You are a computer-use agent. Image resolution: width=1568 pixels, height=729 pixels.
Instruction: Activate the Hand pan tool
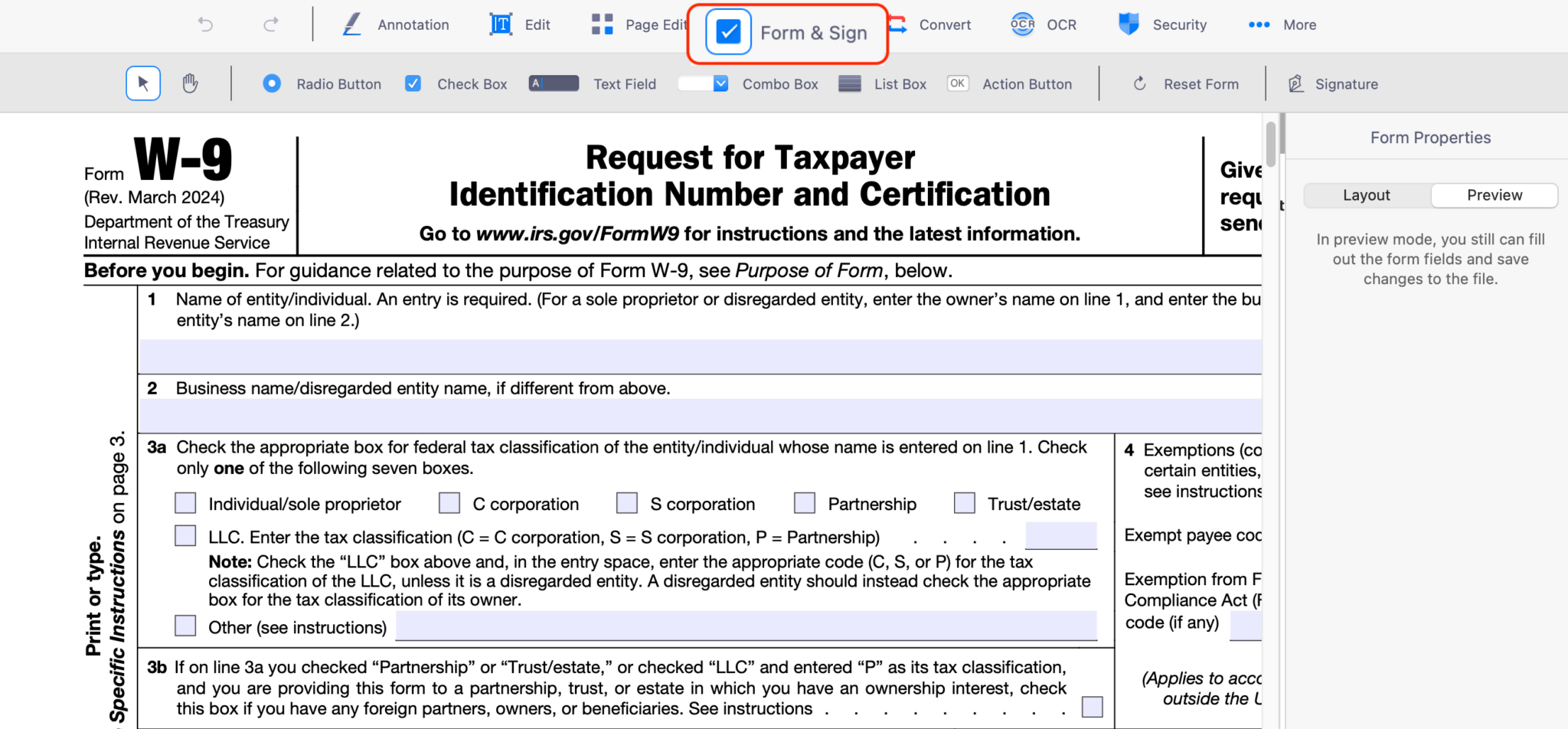(x=188, y=83)
